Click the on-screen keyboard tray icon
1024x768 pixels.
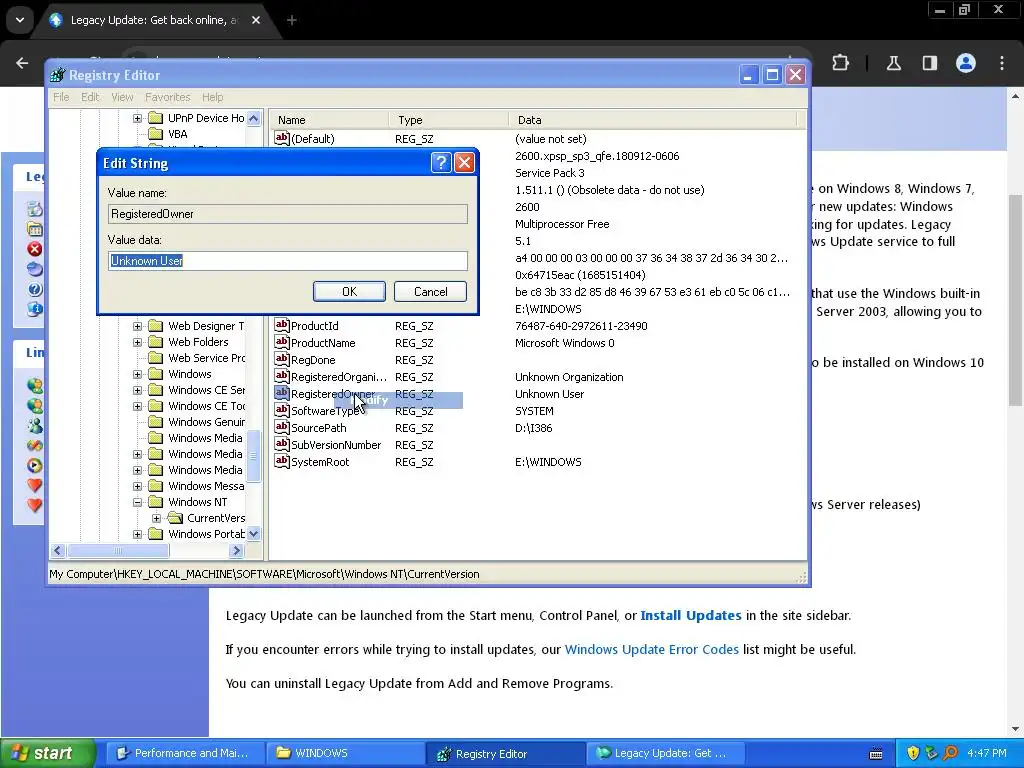pyautogui.click(x=876, y=754)
